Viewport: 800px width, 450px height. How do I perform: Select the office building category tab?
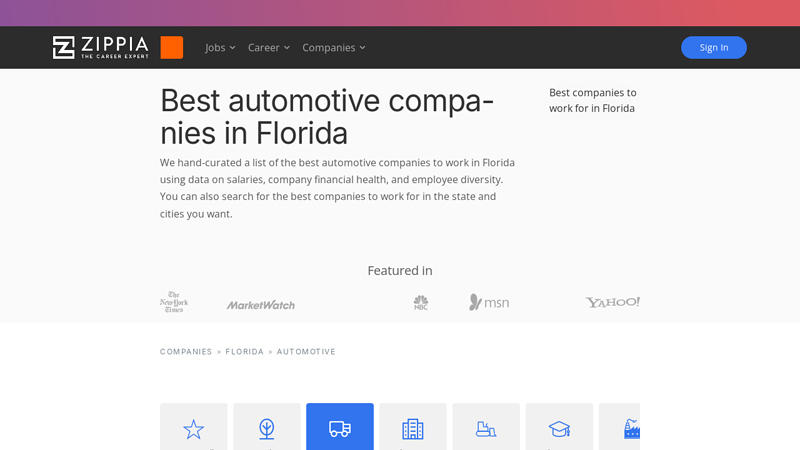click(413, 427)
